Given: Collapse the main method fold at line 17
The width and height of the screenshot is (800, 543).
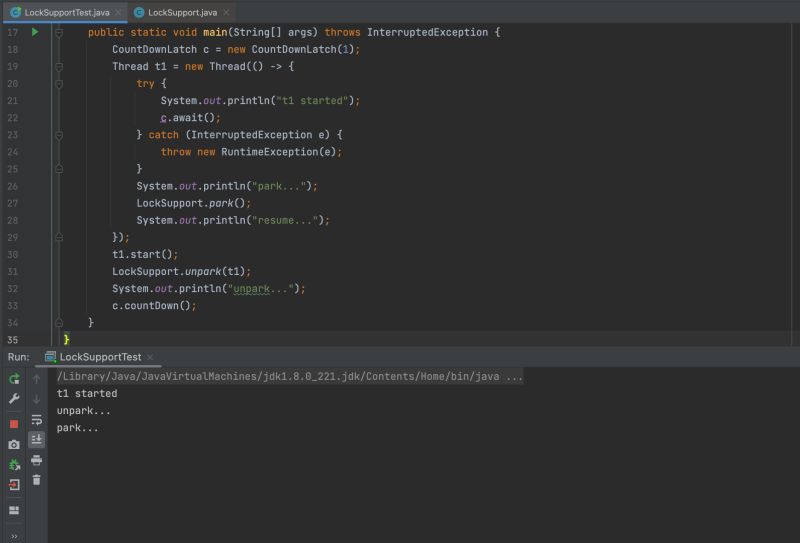Looking at the screenshot, I should [59, 33].
